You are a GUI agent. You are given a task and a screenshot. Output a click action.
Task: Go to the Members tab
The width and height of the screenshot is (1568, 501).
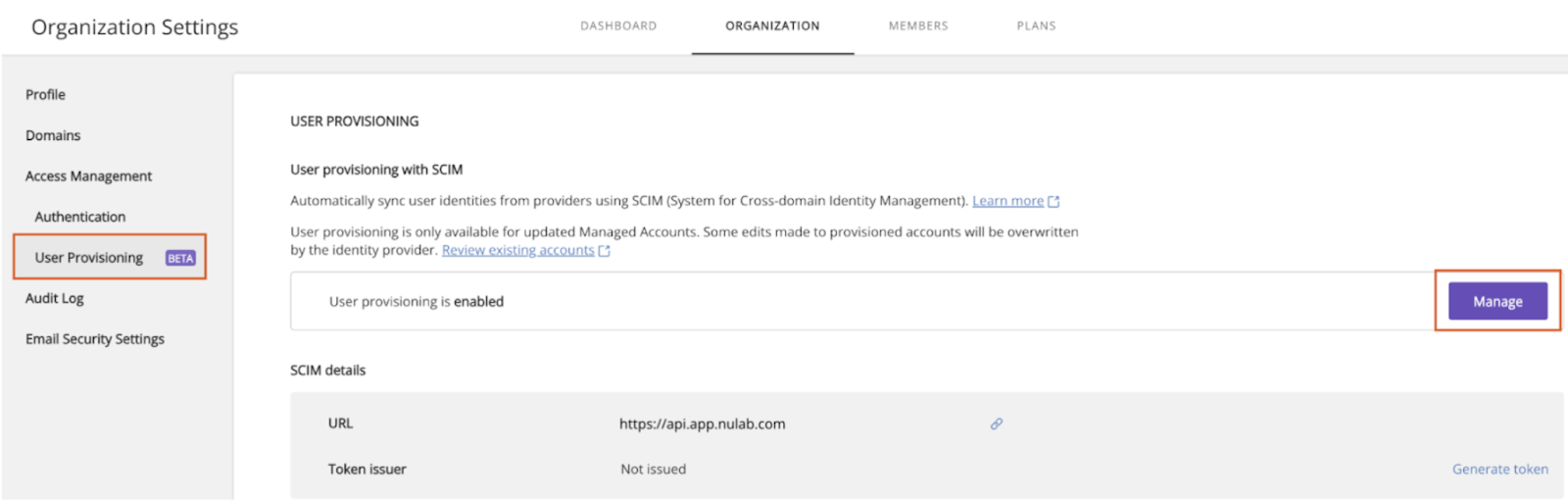pos(918,25)
